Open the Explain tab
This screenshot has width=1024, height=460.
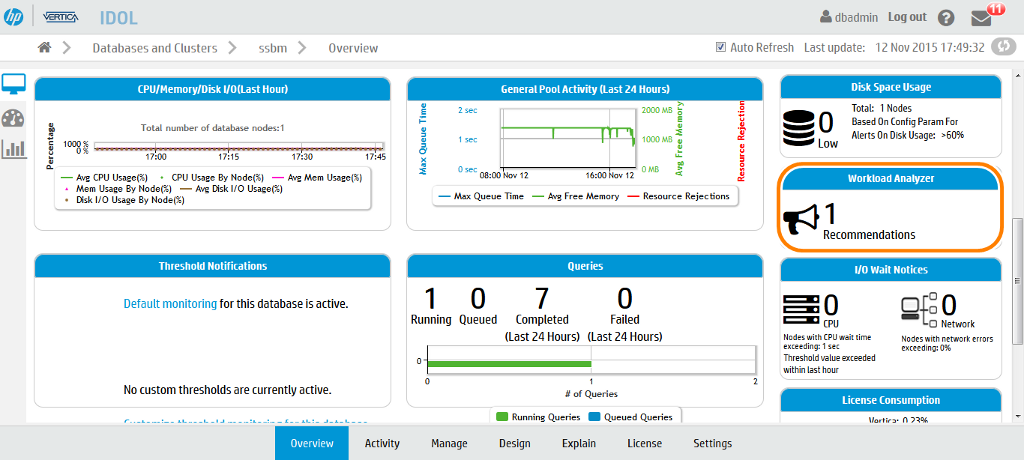[x=579, y=443]
